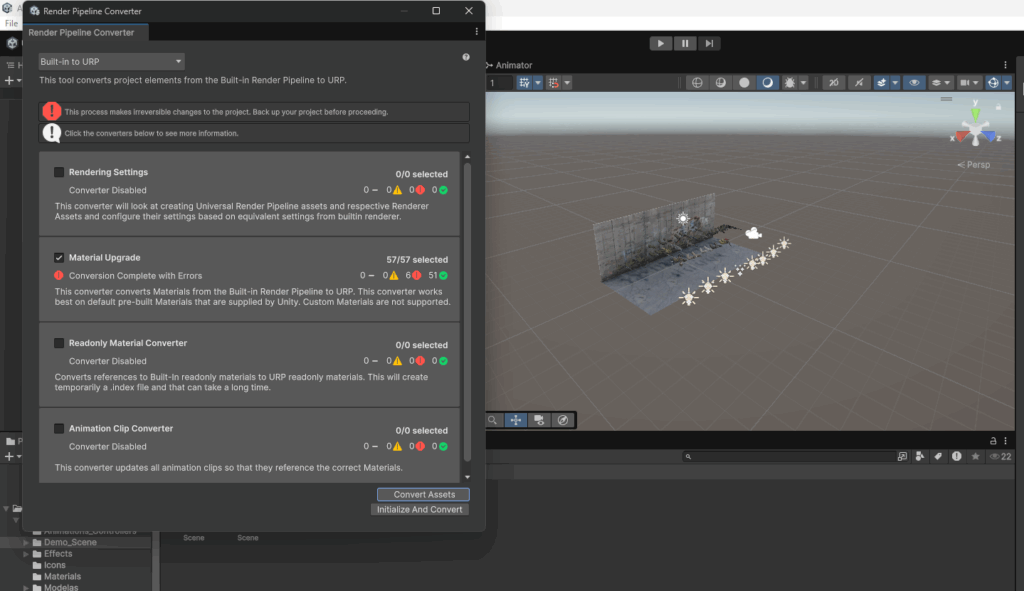Expand the Demo_Scene folder
This screenshot has width=1024, height=591.
pyautogui.click(x=26, y=543)
